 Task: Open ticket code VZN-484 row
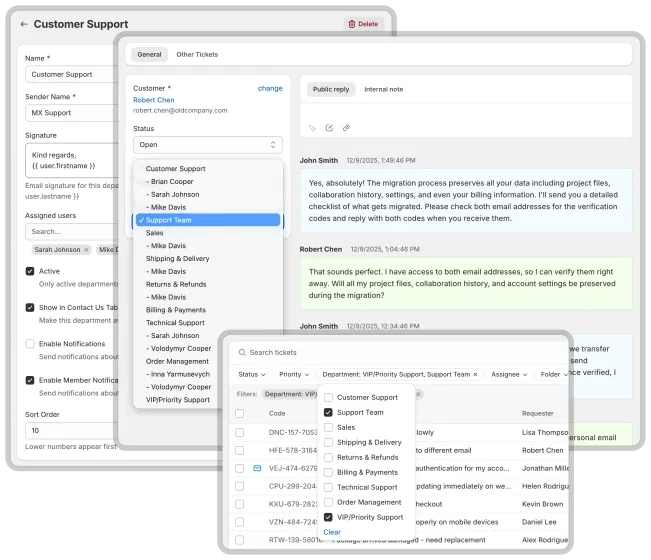click(x=293, y=522)
